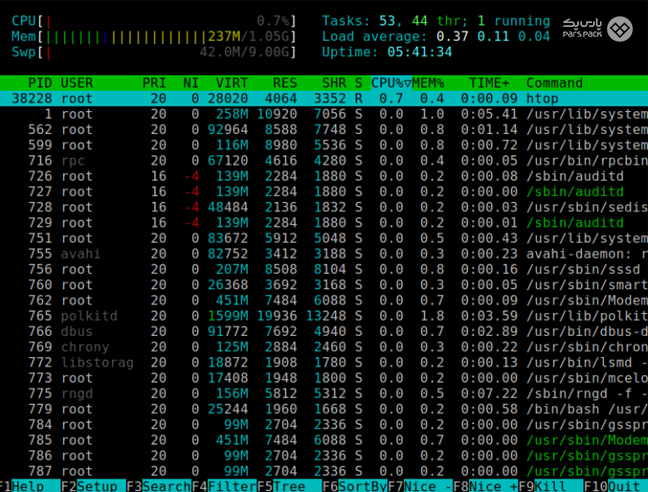Toggle F5 Tree view
The height and width of the screenshot is (492, 648).
tap(289, 486)
